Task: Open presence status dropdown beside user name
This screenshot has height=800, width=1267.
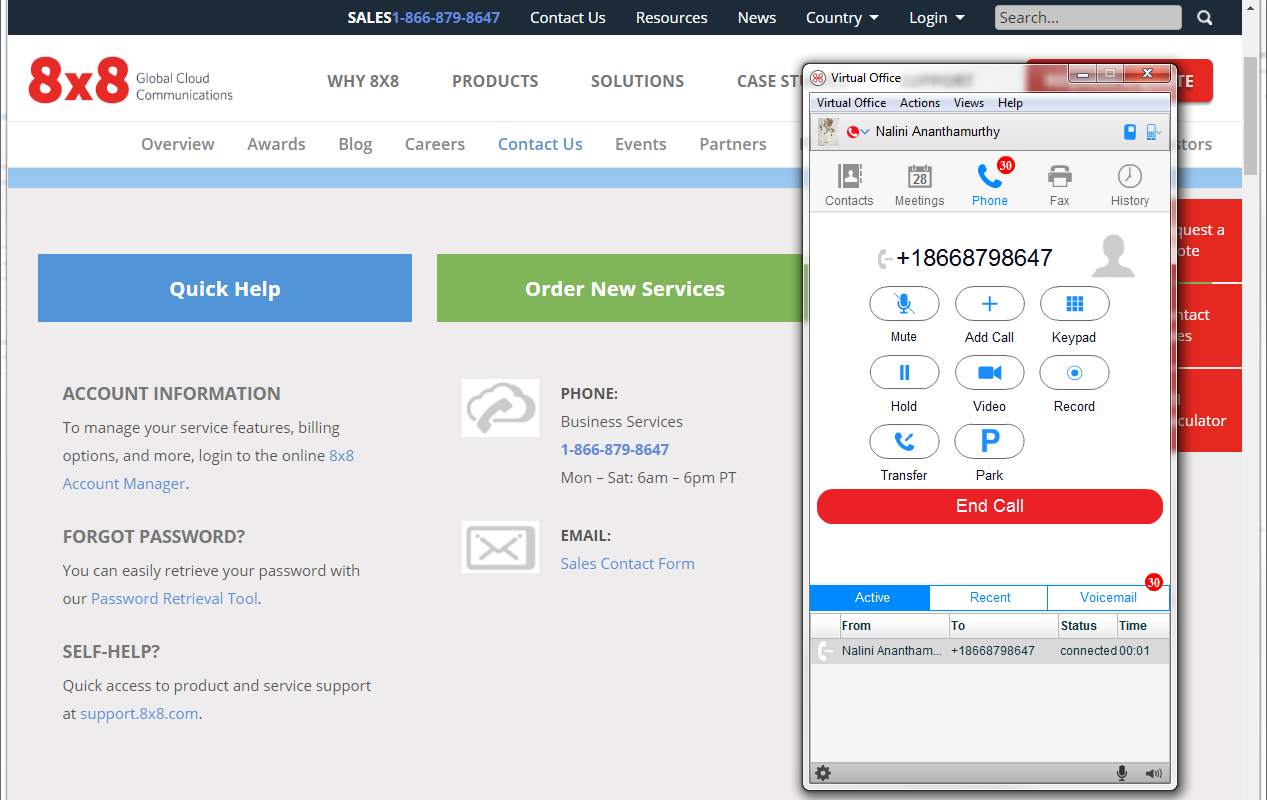Action: (858, 132)
